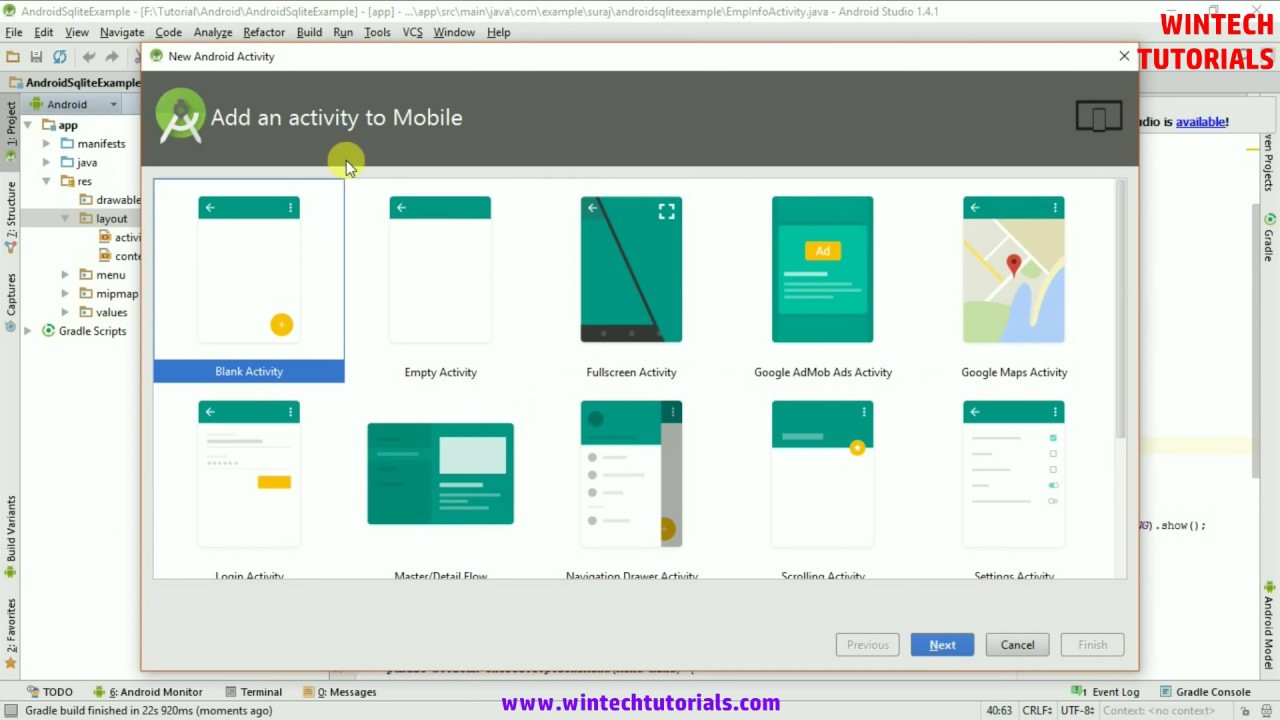Open the Window menu
The width and height of the screenshot is (1280, 720).
pos(454,32)
